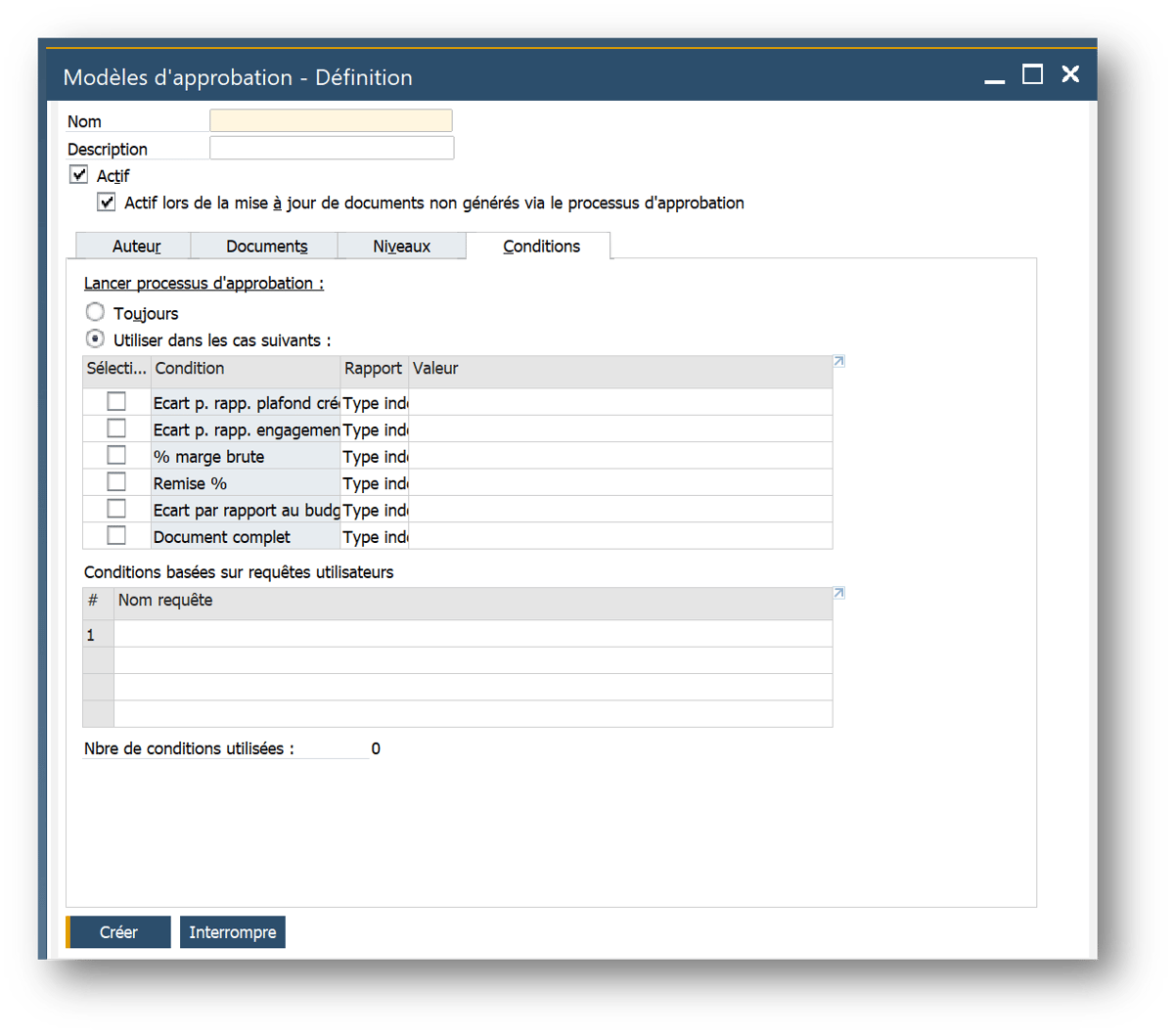
Task: Expand the conditions table with the corner arrow icon
Action: tap(838, 361)
